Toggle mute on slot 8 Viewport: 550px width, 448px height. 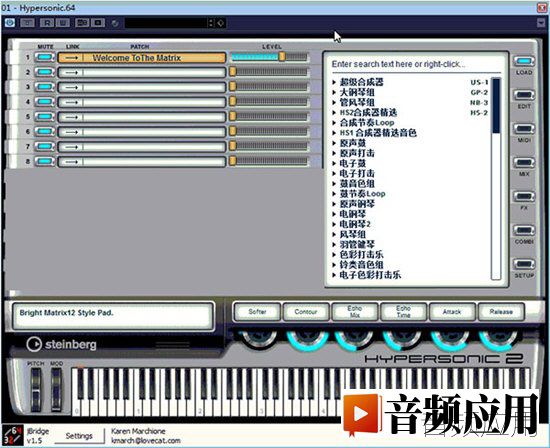coord(45,161)
